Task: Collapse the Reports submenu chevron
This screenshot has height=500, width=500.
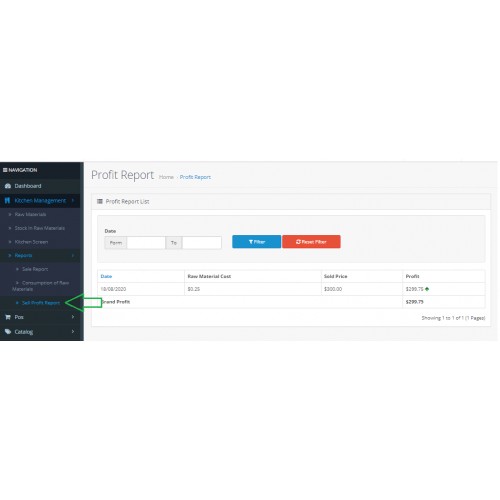Action: (73, 255)
